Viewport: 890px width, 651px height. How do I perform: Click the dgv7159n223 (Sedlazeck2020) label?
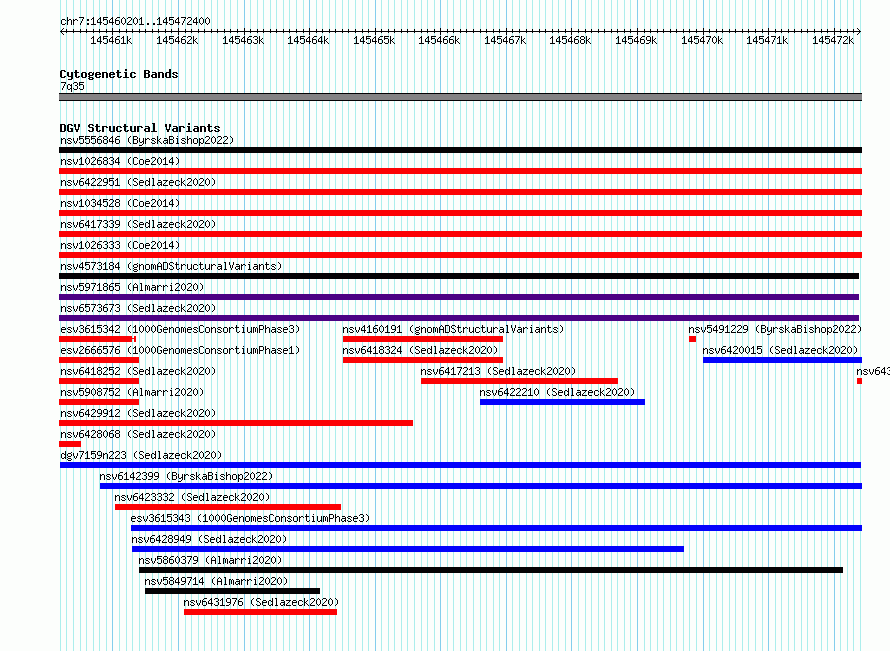(141, 455)
